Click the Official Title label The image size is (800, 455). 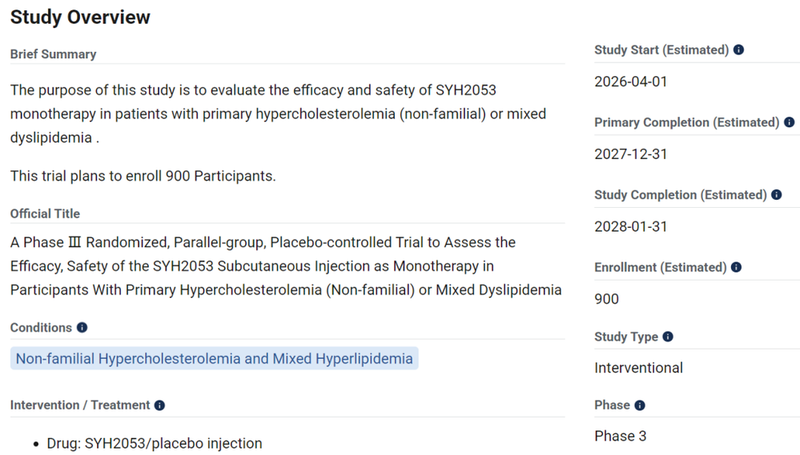pyautogui.click(x=45, y=213)
